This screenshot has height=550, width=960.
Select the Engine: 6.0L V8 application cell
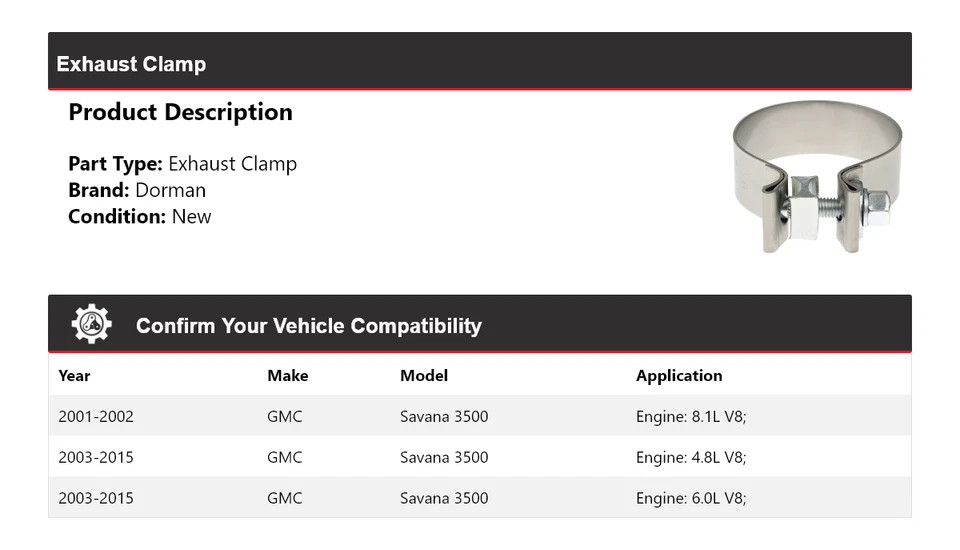691,498
